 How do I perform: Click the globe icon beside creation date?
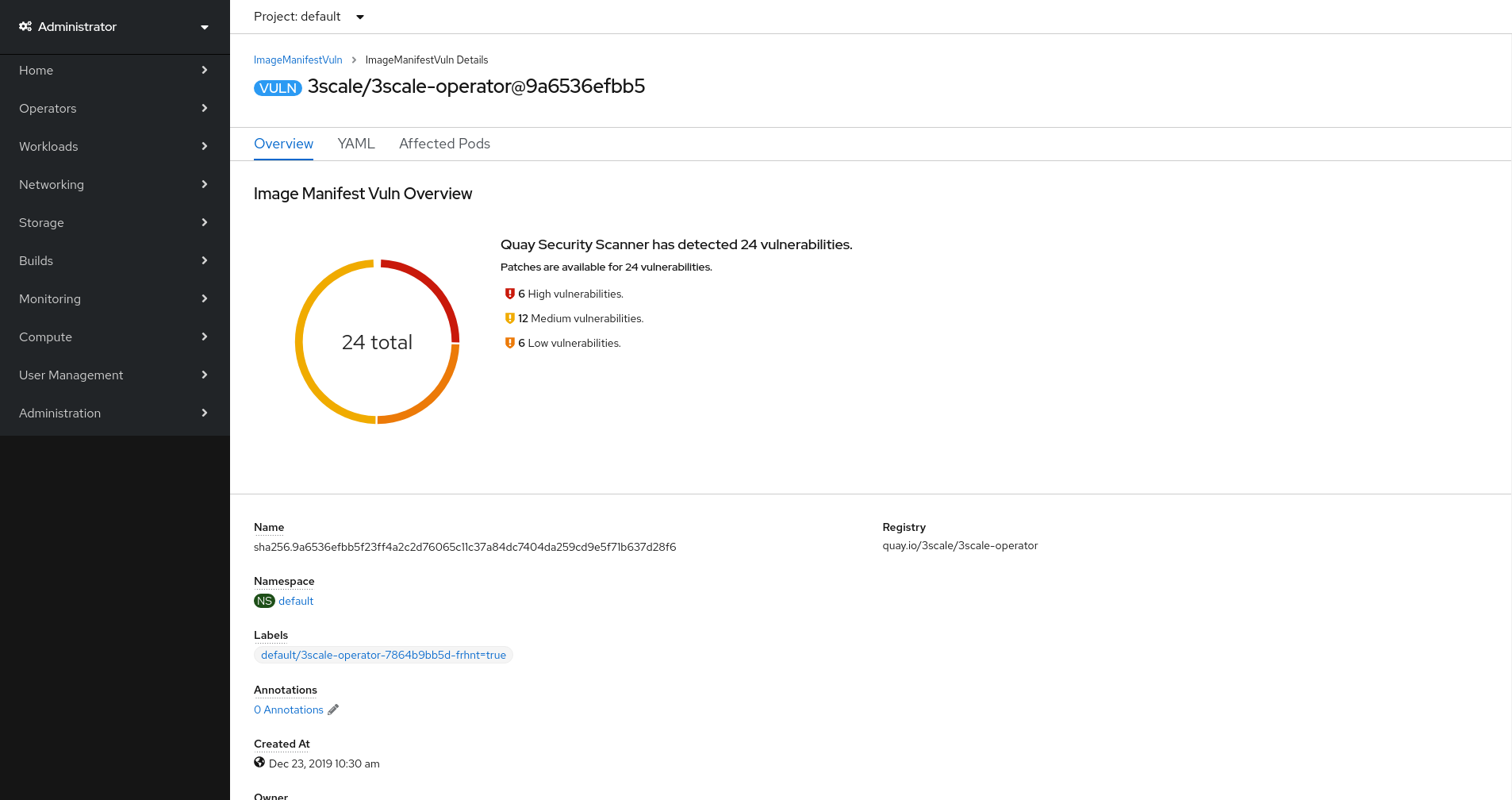259,763
